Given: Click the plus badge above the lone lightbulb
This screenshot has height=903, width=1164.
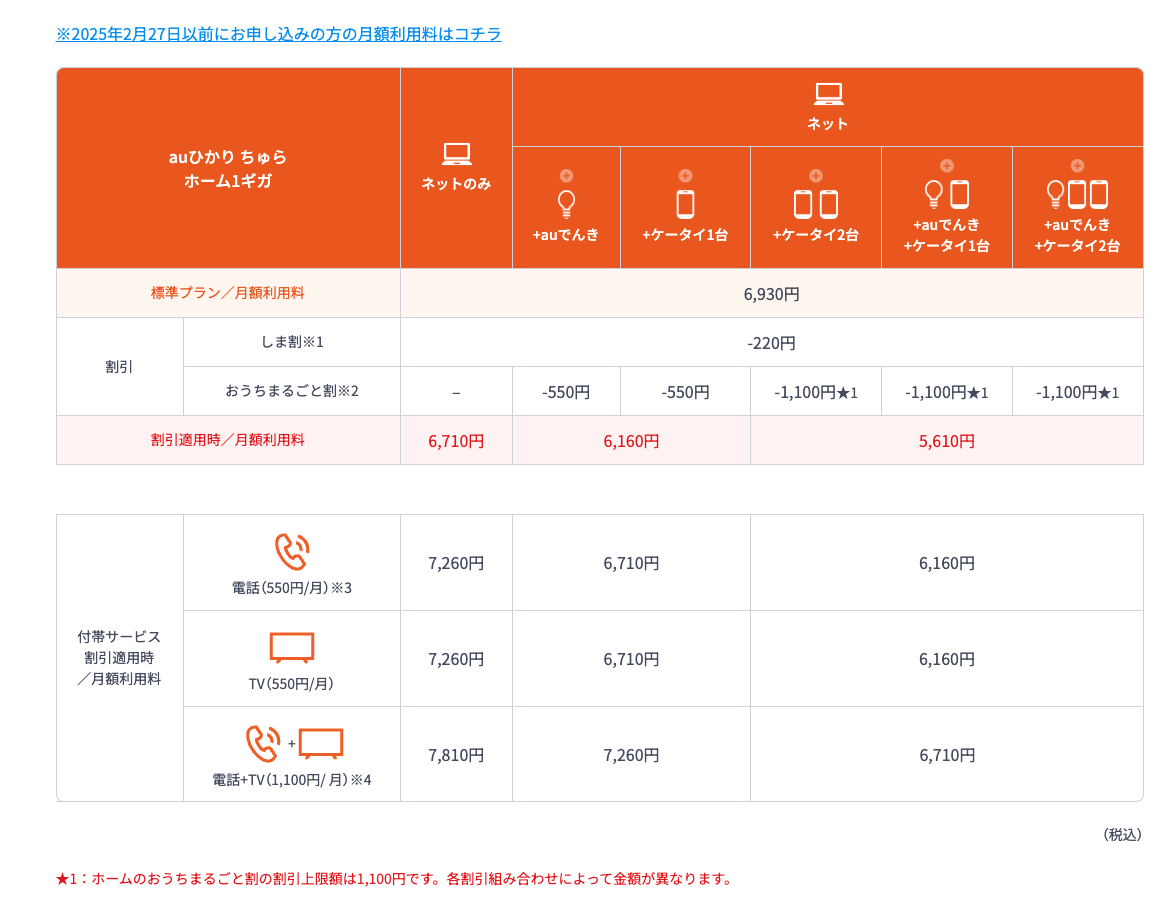Looking at the screenshot, I should pos(566,176).
